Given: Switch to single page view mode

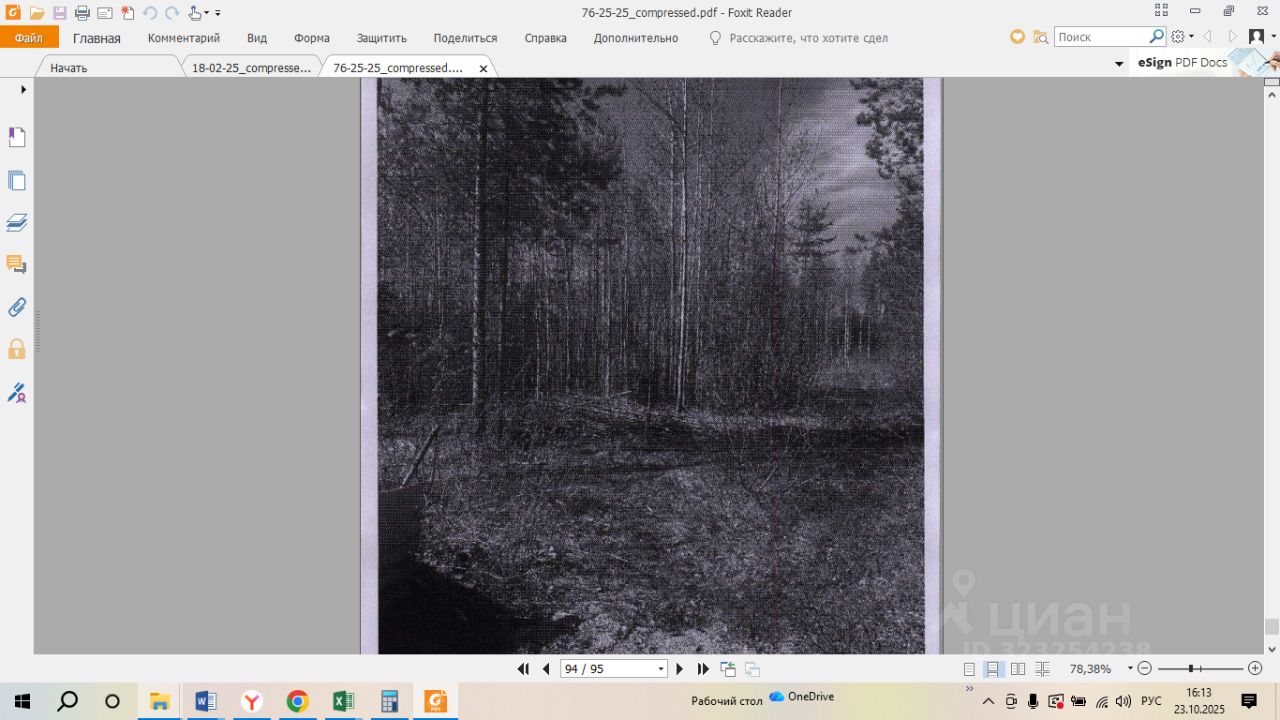Looking at the screenshot, I should pos(969,669).
